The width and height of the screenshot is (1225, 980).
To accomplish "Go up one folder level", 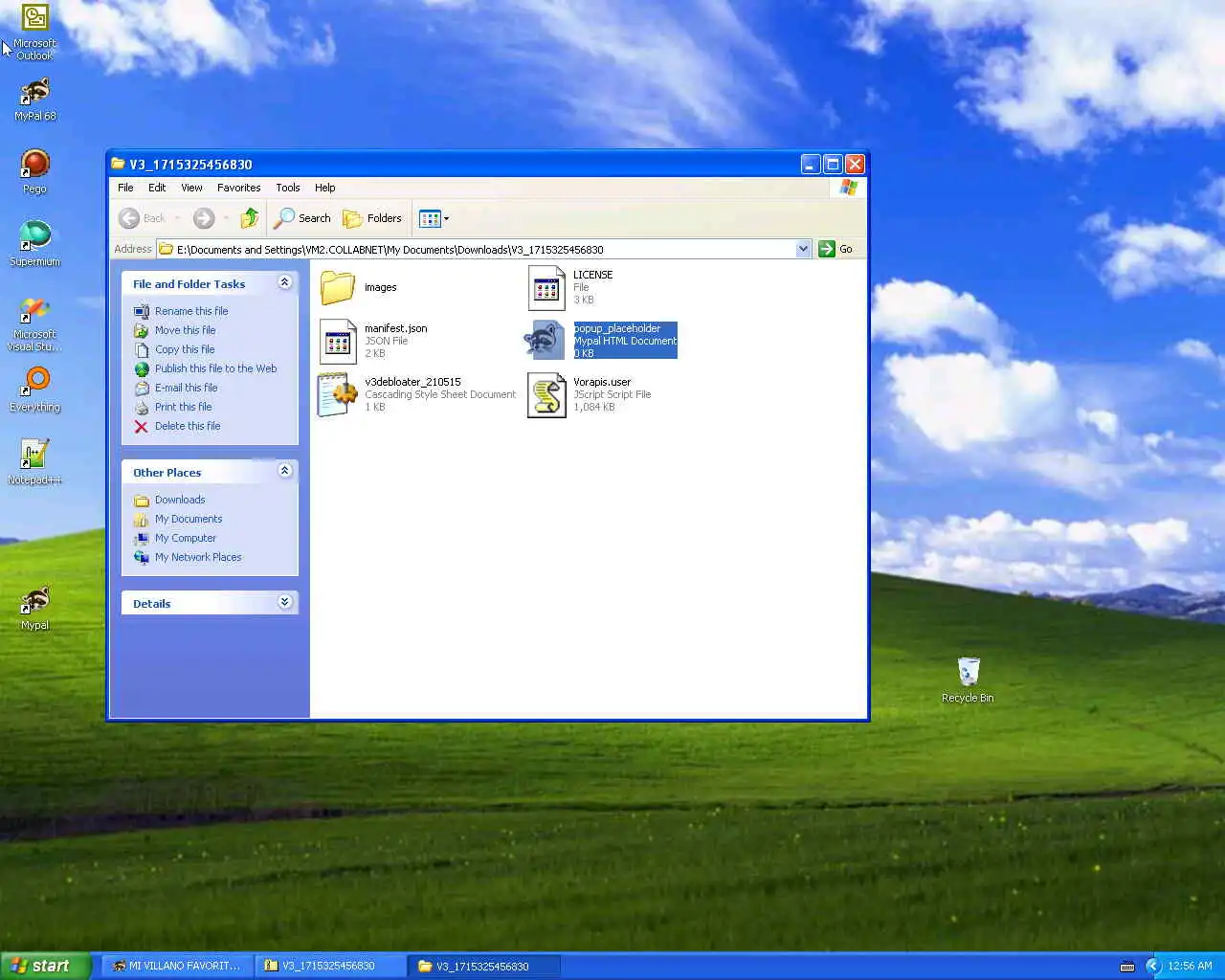I will pyautogui.click(x=250, y=218).
